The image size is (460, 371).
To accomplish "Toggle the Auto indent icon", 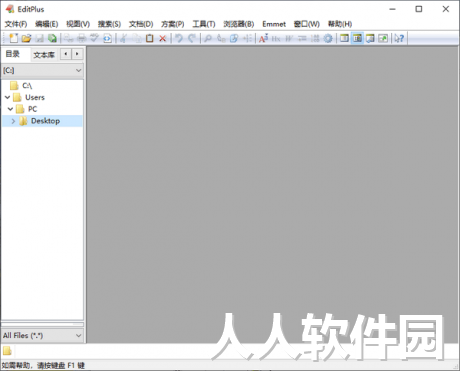I will [302, 38].
